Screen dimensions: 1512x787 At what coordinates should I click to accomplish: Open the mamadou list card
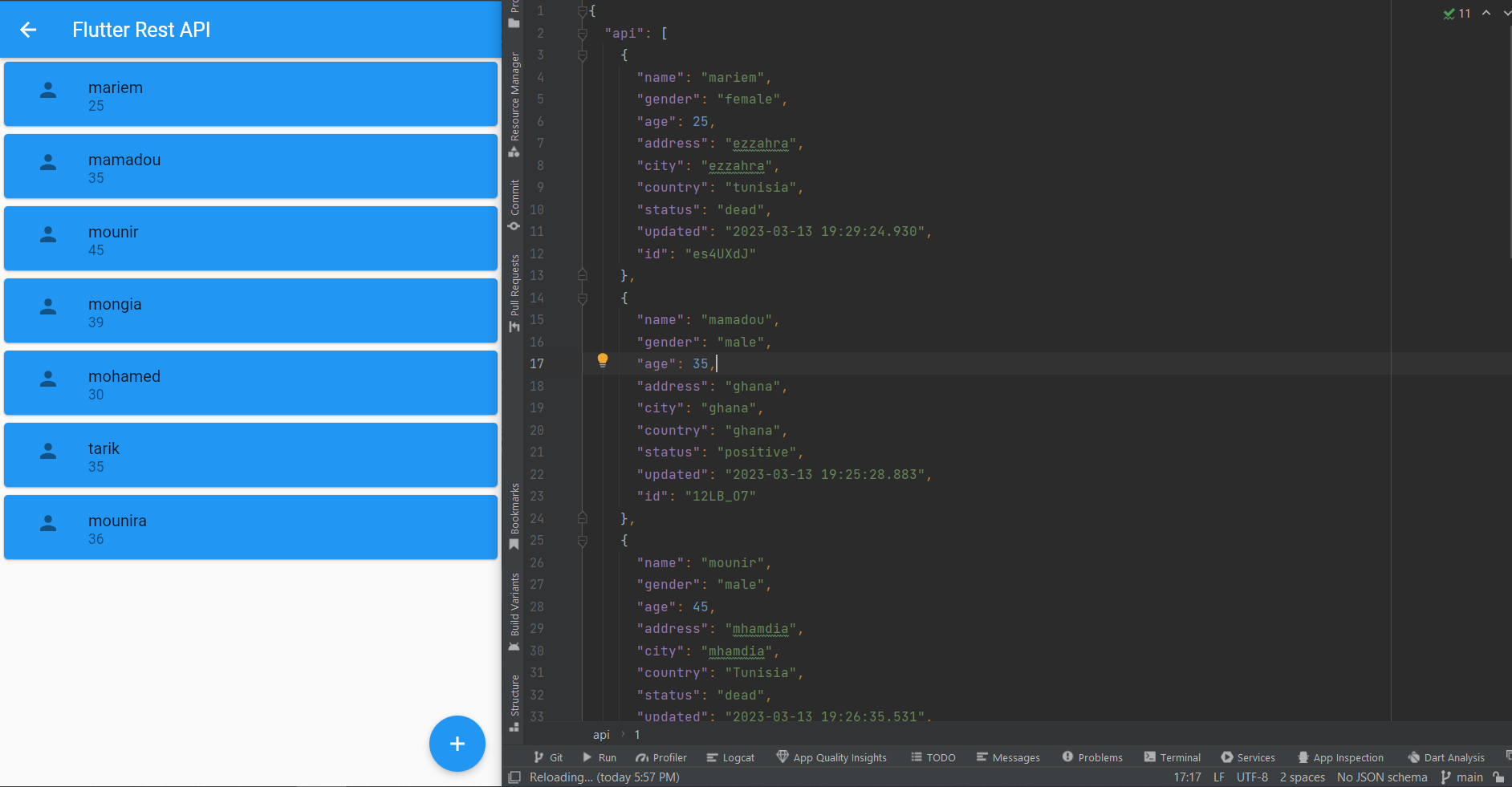pos(250,166)
